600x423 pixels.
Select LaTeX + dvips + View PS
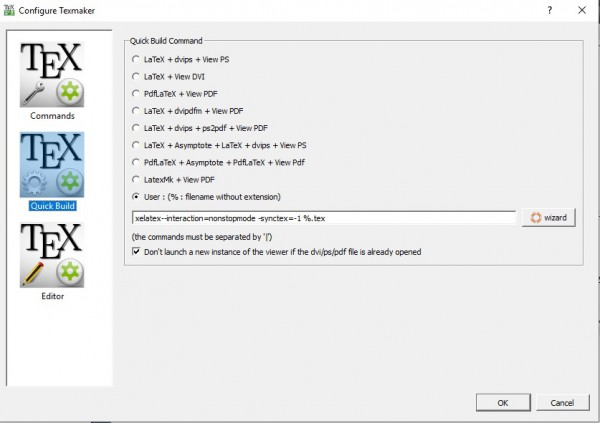137,59
